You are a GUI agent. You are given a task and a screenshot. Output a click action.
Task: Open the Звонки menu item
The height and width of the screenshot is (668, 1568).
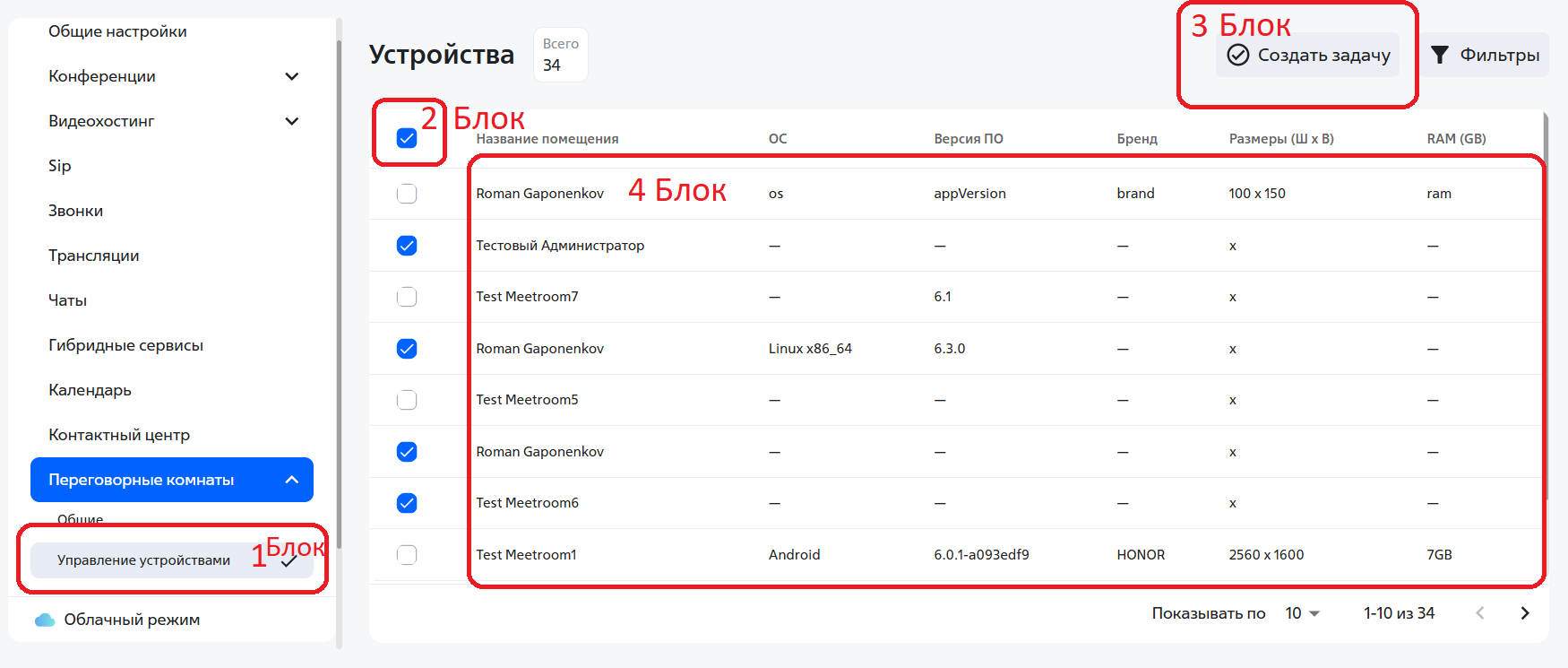click(75, 211)
